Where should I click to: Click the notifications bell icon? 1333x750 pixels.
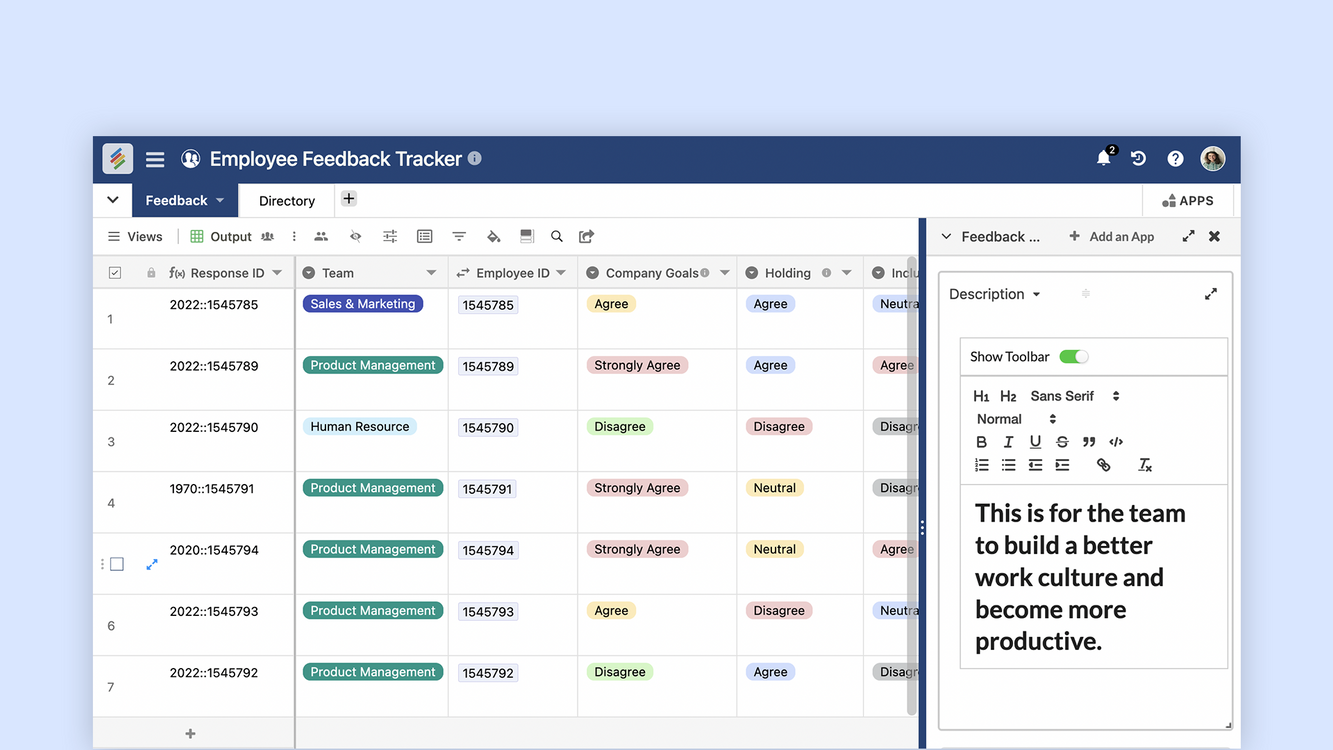tap(1103, 159)
